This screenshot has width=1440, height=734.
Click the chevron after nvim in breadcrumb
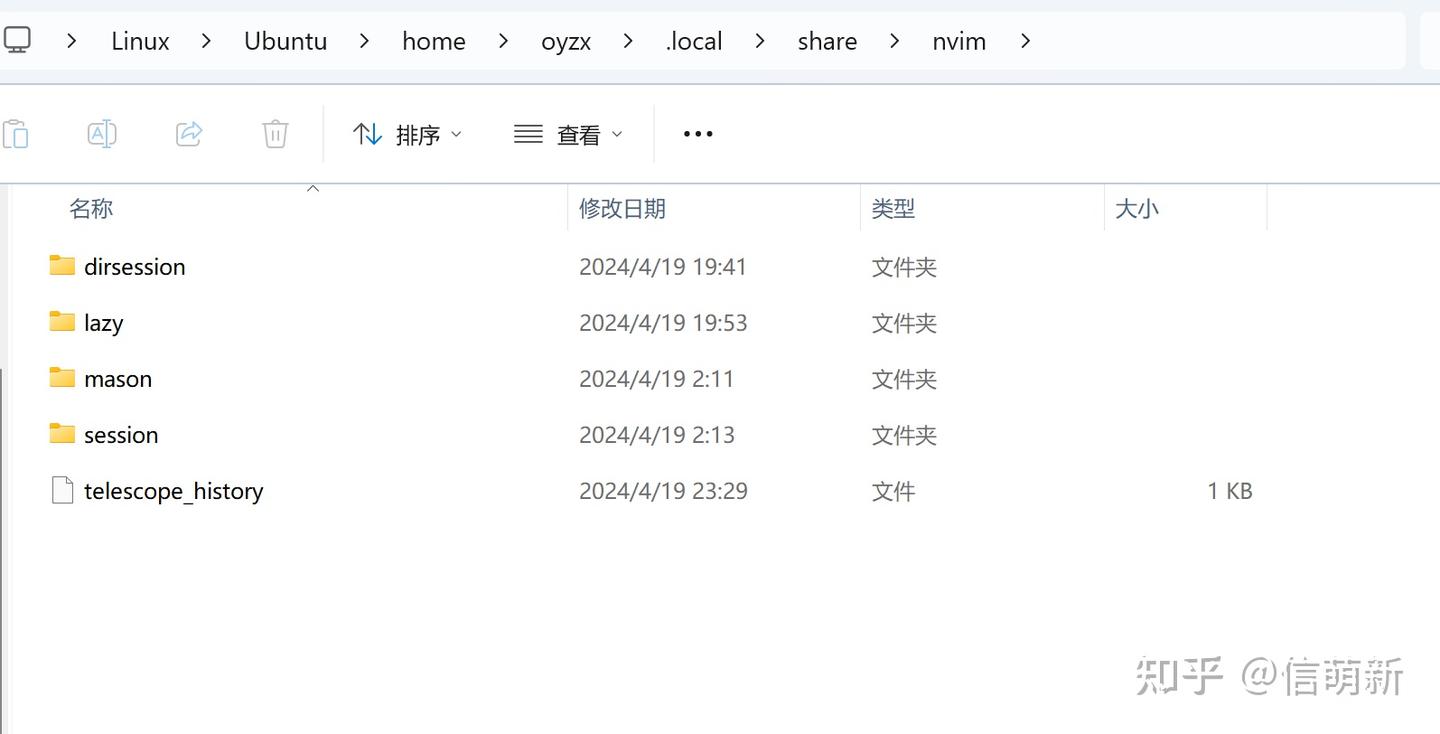pyautogui.click(x=1024, y=41)
